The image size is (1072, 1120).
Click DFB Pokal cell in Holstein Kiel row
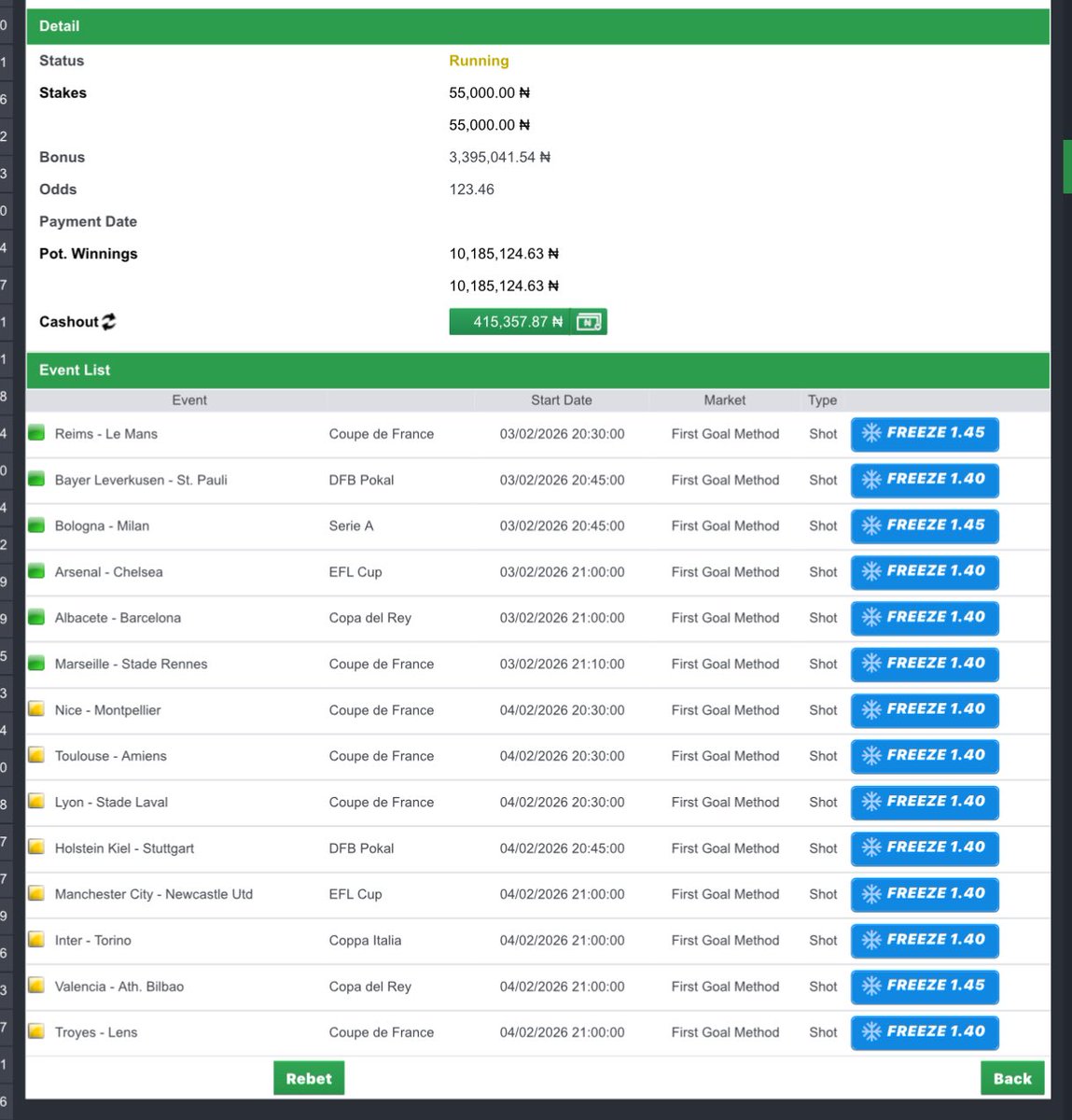coord(361,848)
